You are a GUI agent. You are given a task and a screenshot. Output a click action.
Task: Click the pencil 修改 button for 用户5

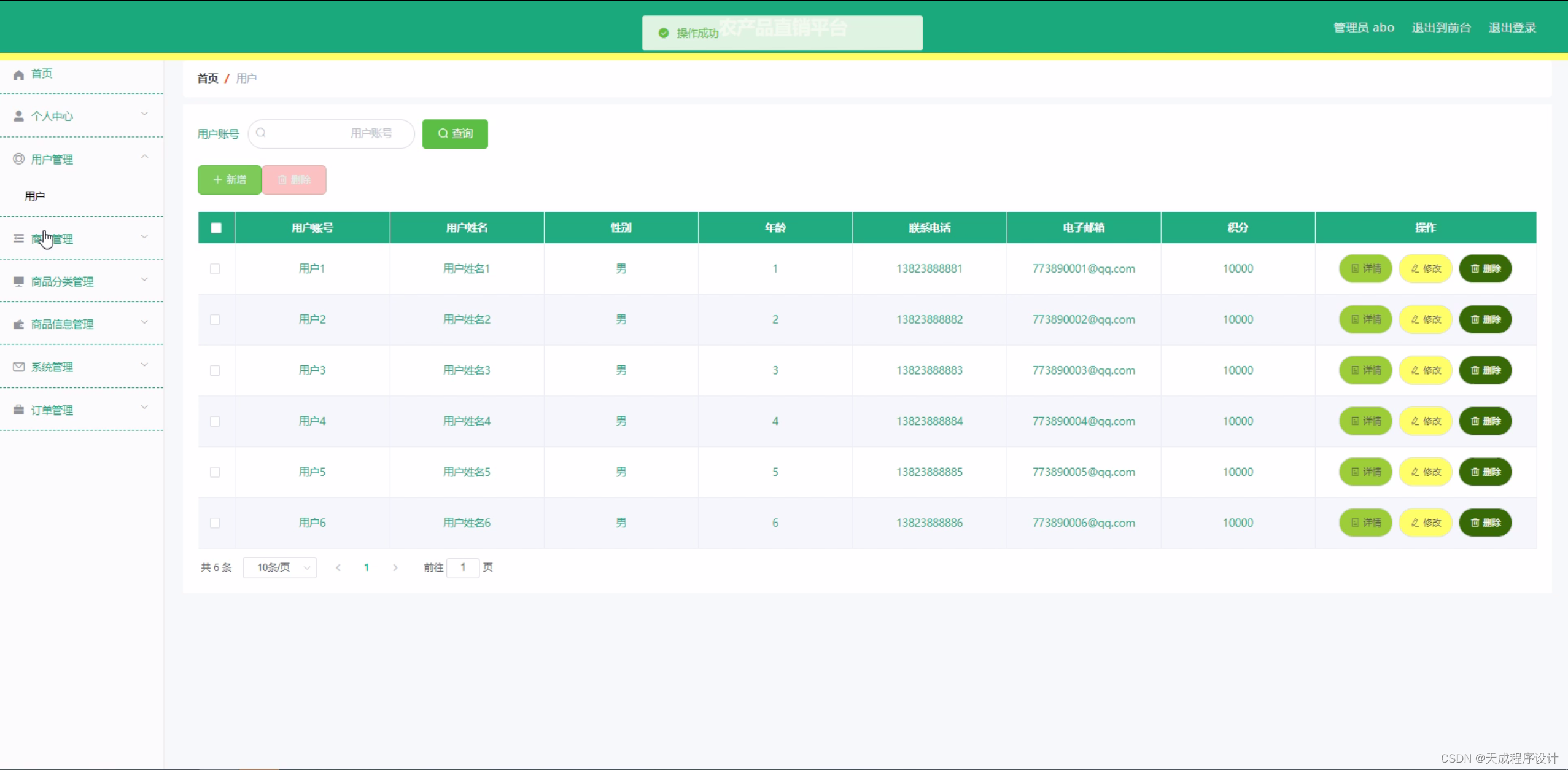(x=1425, y=472)
